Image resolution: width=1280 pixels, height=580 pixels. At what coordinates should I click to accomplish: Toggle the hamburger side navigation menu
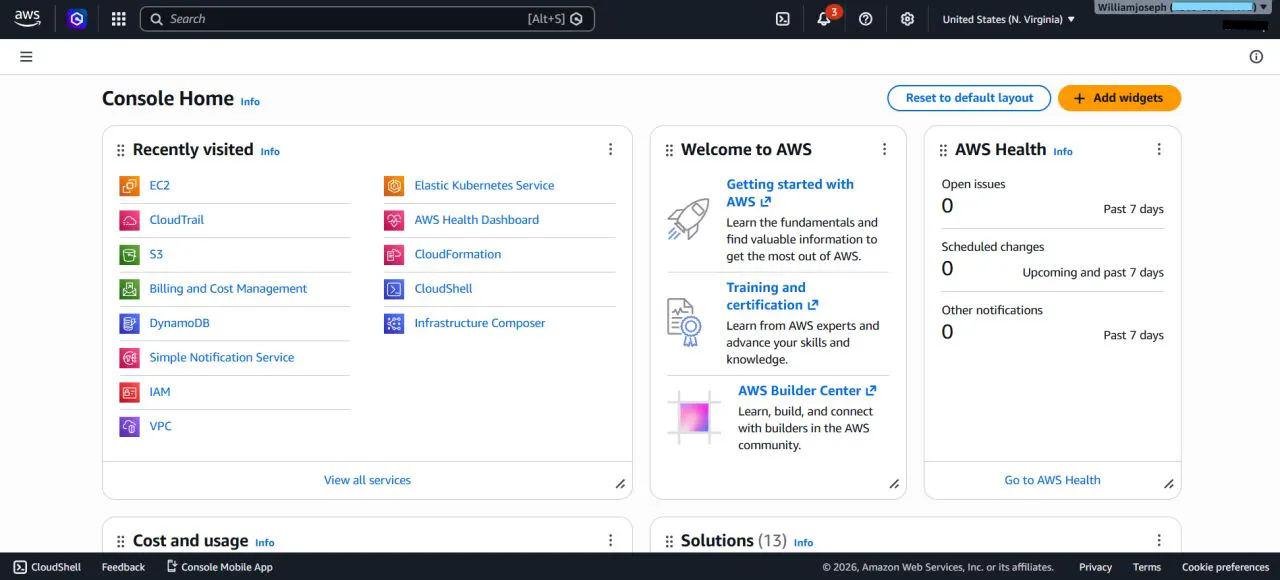coord(26,57)
